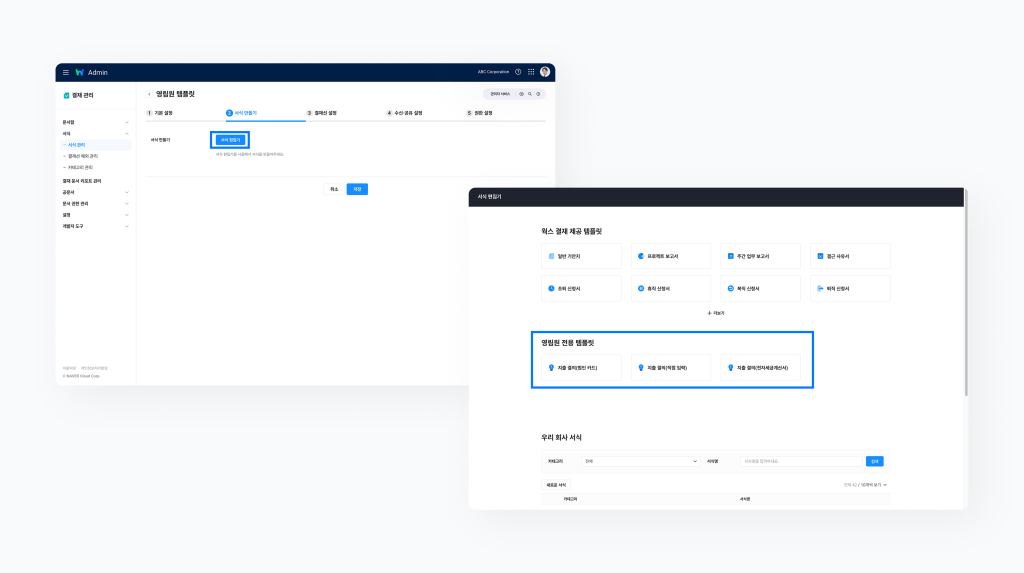Switch to the 기본 설정 step tab

[x=162, y=113]
